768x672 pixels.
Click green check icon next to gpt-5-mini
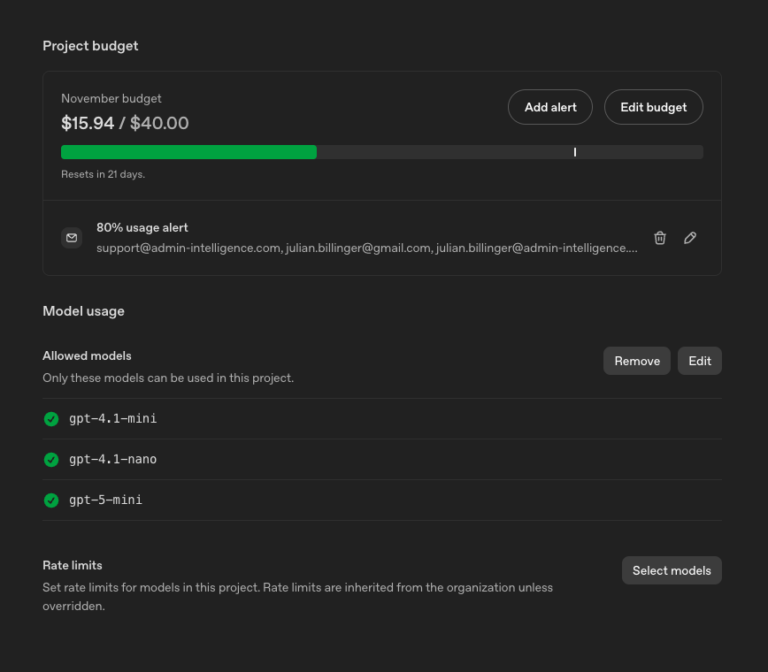tap(51, 499)
